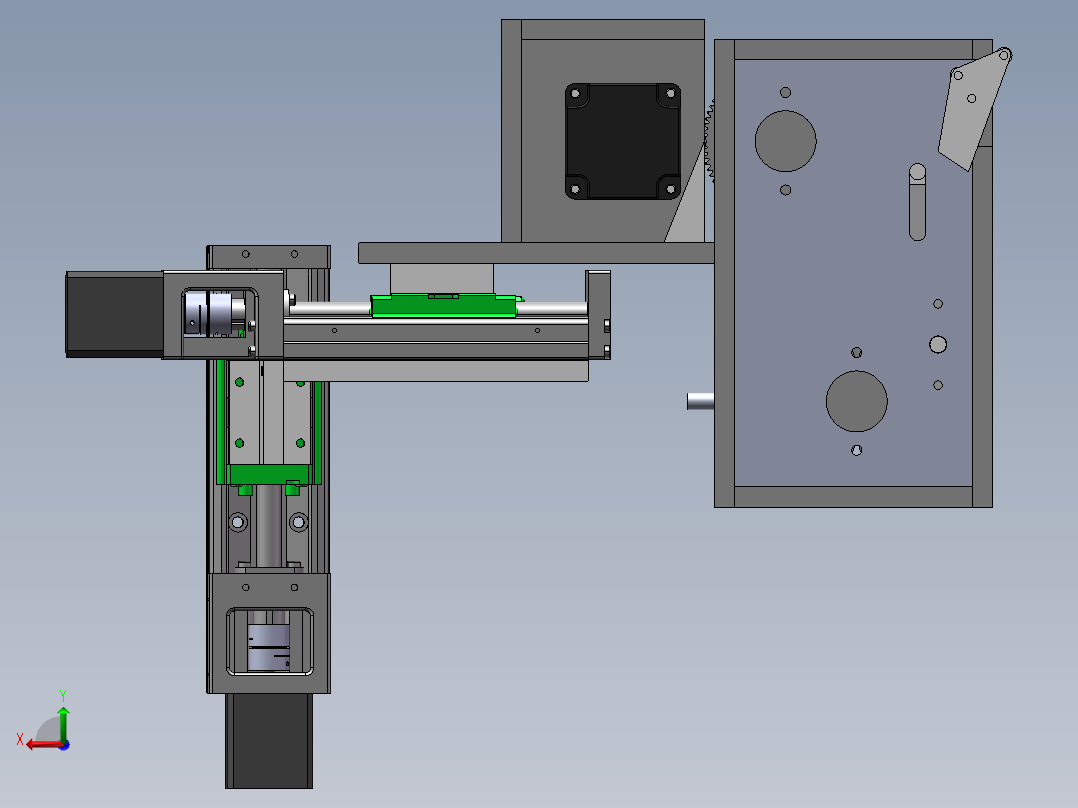Select the shaft stub protruding from the right panel

coord(701,401)
